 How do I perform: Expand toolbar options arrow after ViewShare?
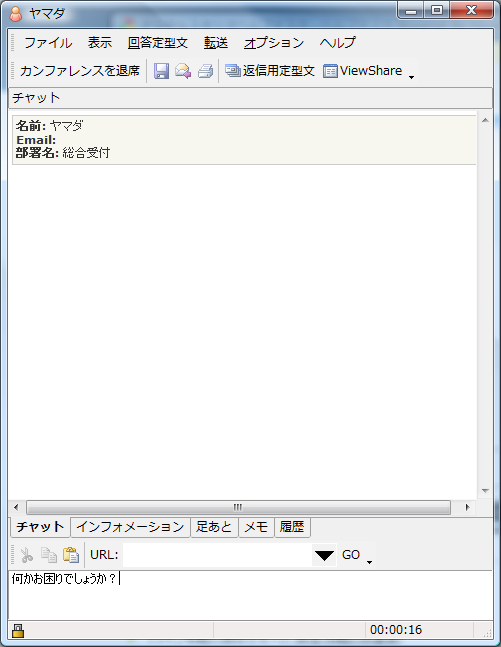click(x=411, y=77)
